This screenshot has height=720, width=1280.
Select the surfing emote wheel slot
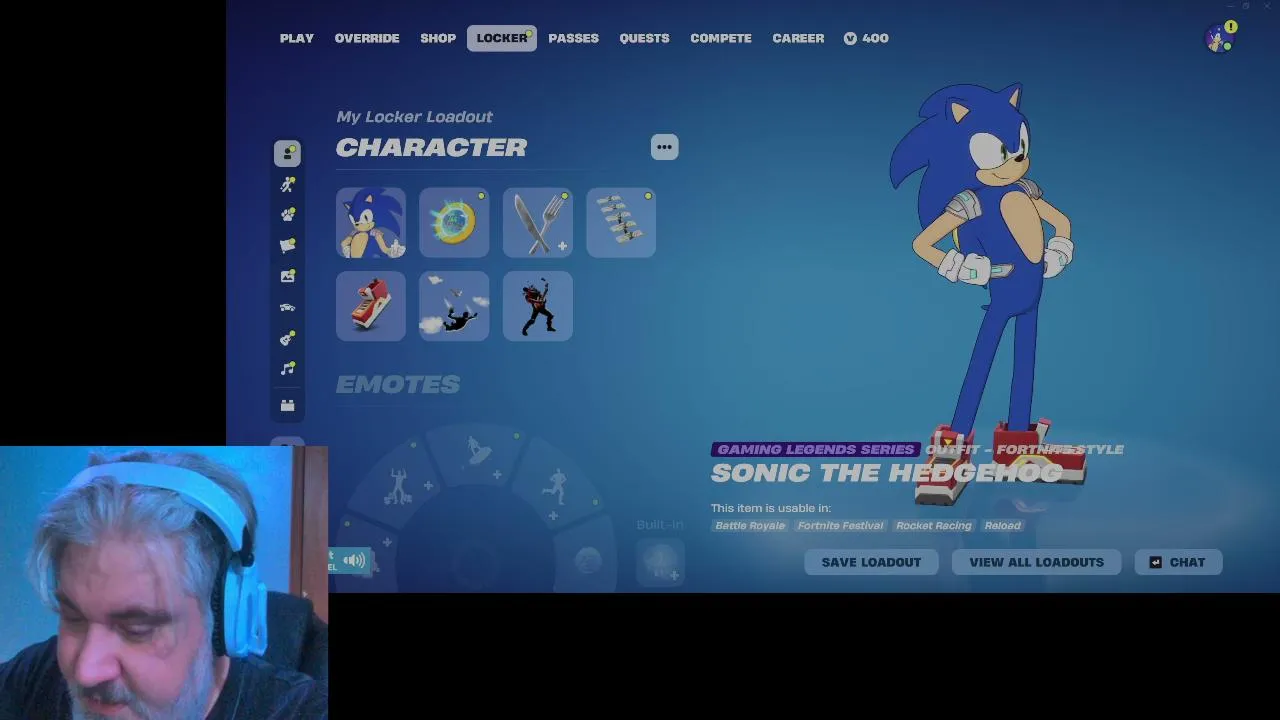[x=480, y=455]
